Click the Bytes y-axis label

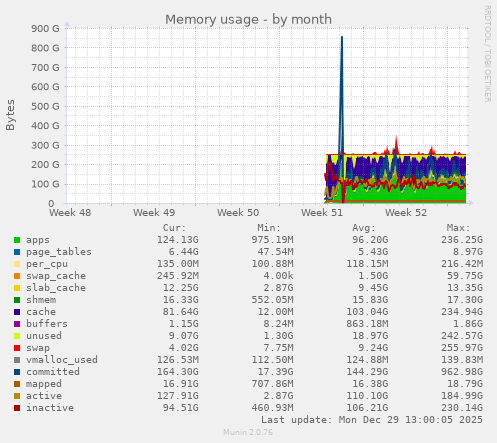tap(10, 115)
